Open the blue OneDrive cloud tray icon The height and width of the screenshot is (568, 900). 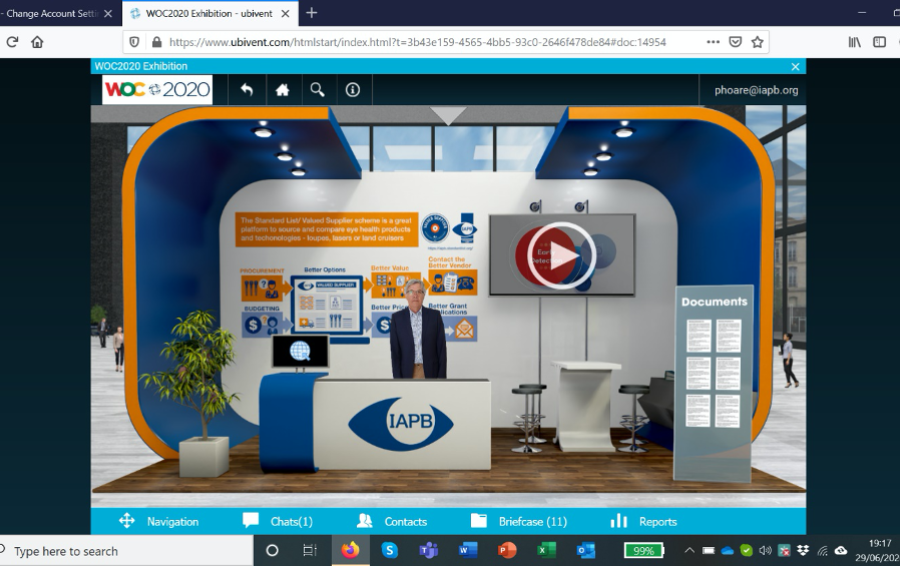click(727, 551)
